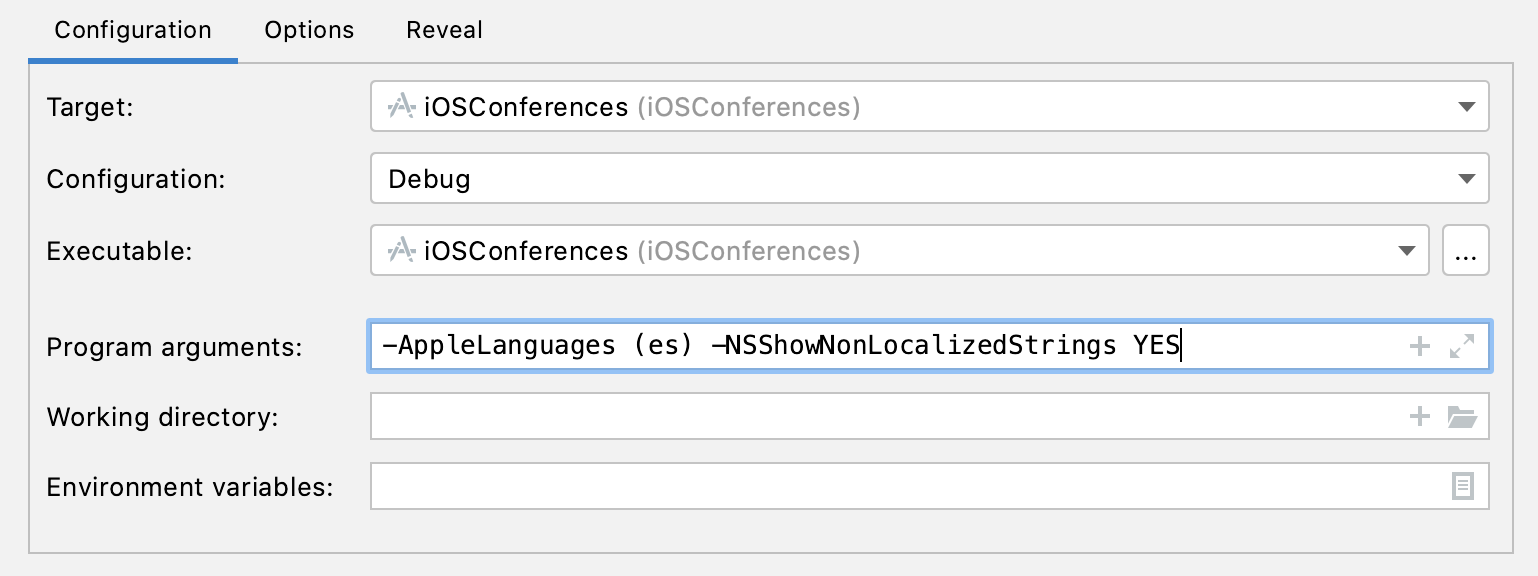Click the Target dropdown arrow
Viewport: 1538px width, 576px height.
1467,107
